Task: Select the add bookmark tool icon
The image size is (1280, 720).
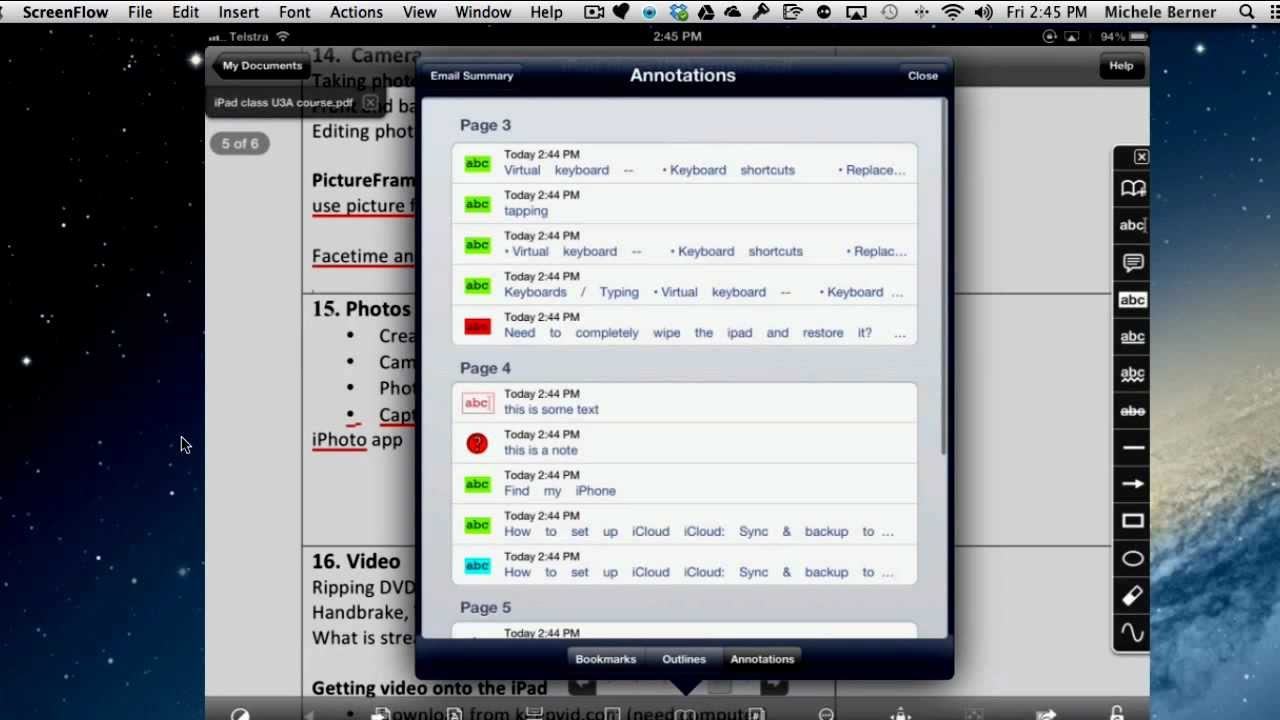Action: point(1132,188)
